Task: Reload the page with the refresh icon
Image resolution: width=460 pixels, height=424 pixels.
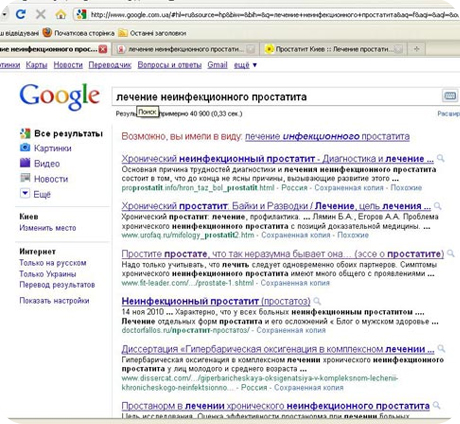Action: click(21, 14)
